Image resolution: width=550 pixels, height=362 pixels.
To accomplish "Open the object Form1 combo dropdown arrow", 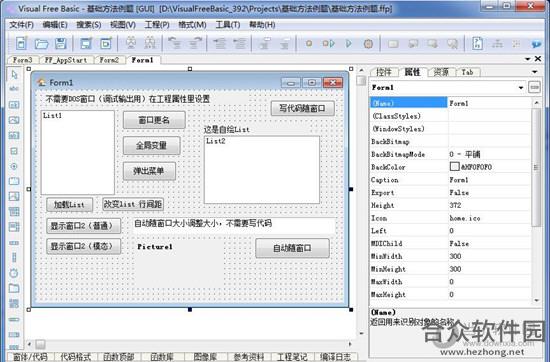I will pyautogui.click(x=521, y=87).
